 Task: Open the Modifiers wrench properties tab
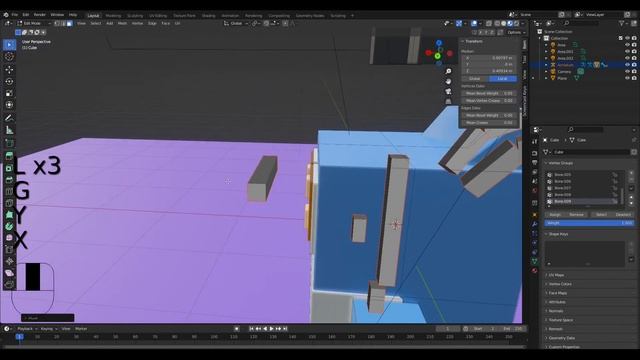(535, 224)
